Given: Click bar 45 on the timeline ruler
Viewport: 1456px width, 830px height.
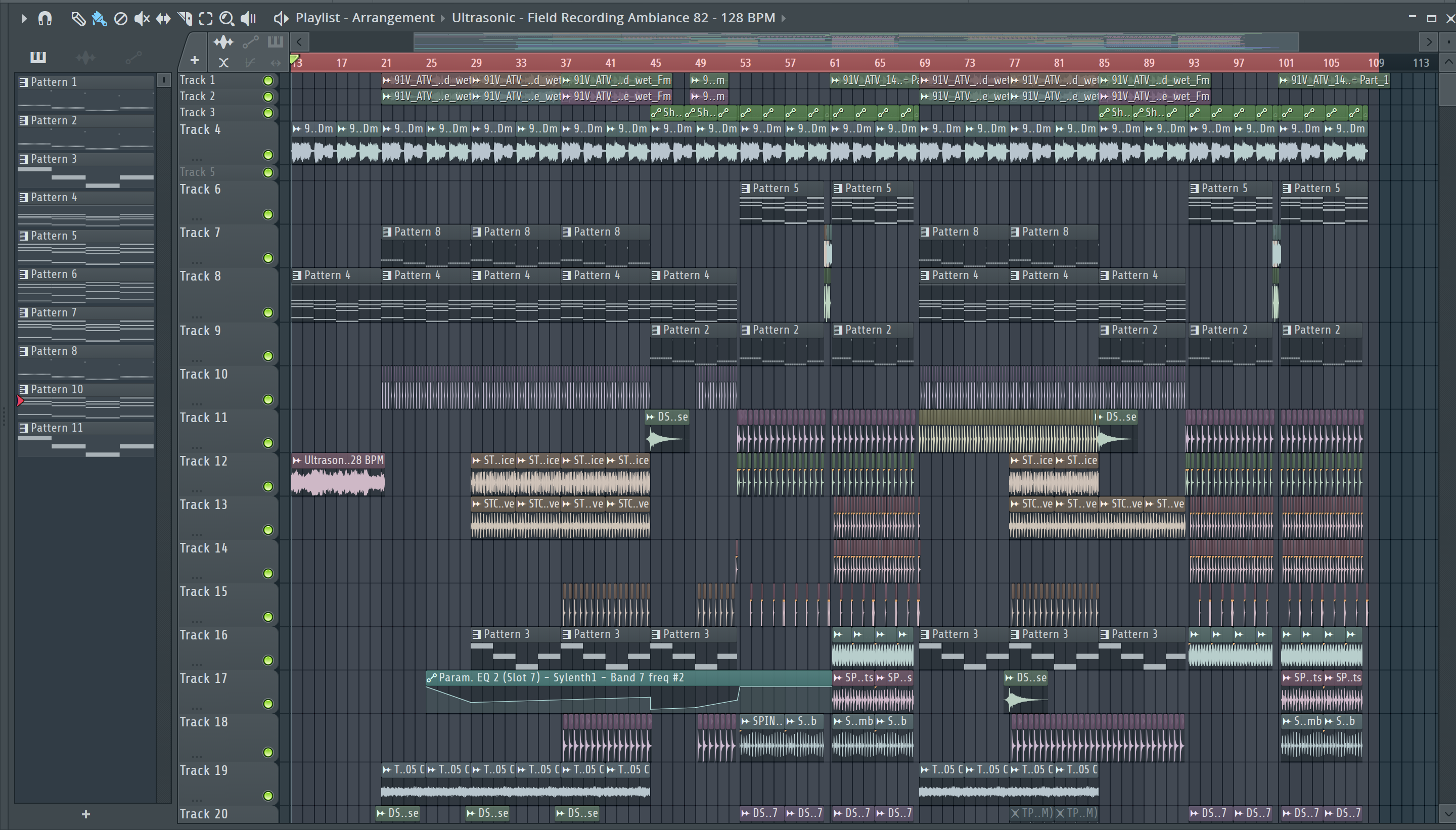Looking at the screenshot, I should [x=656, y=63].
